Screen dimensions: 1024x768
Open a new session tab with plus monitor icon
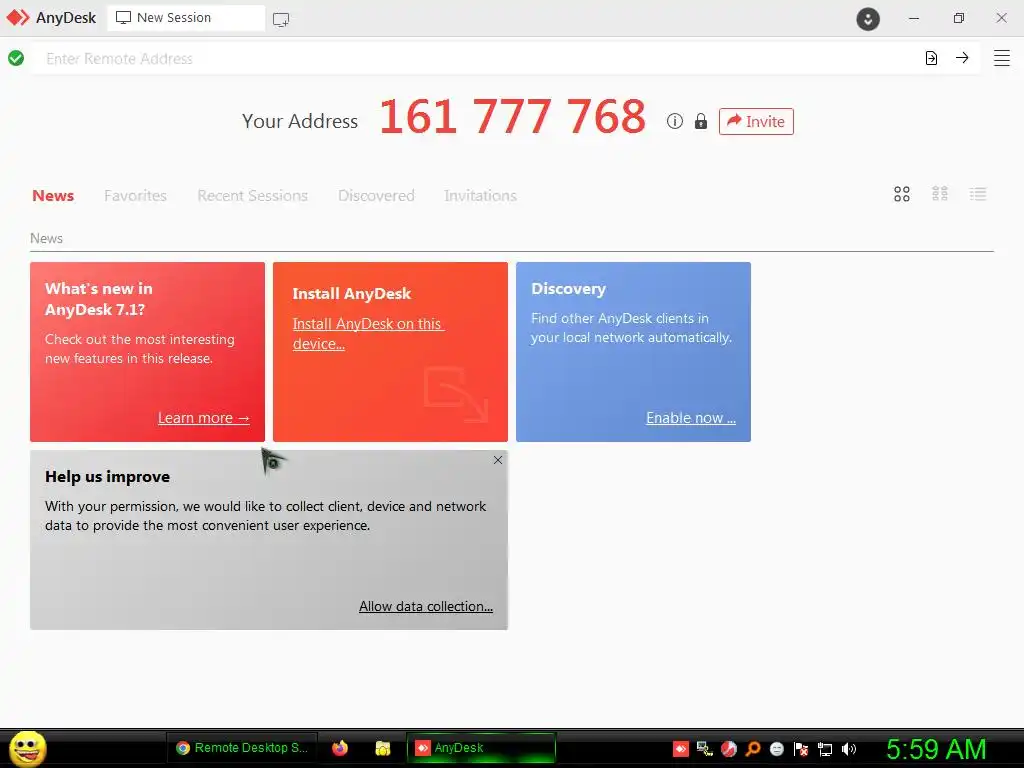pyautogui.click(x=281, y=20)
